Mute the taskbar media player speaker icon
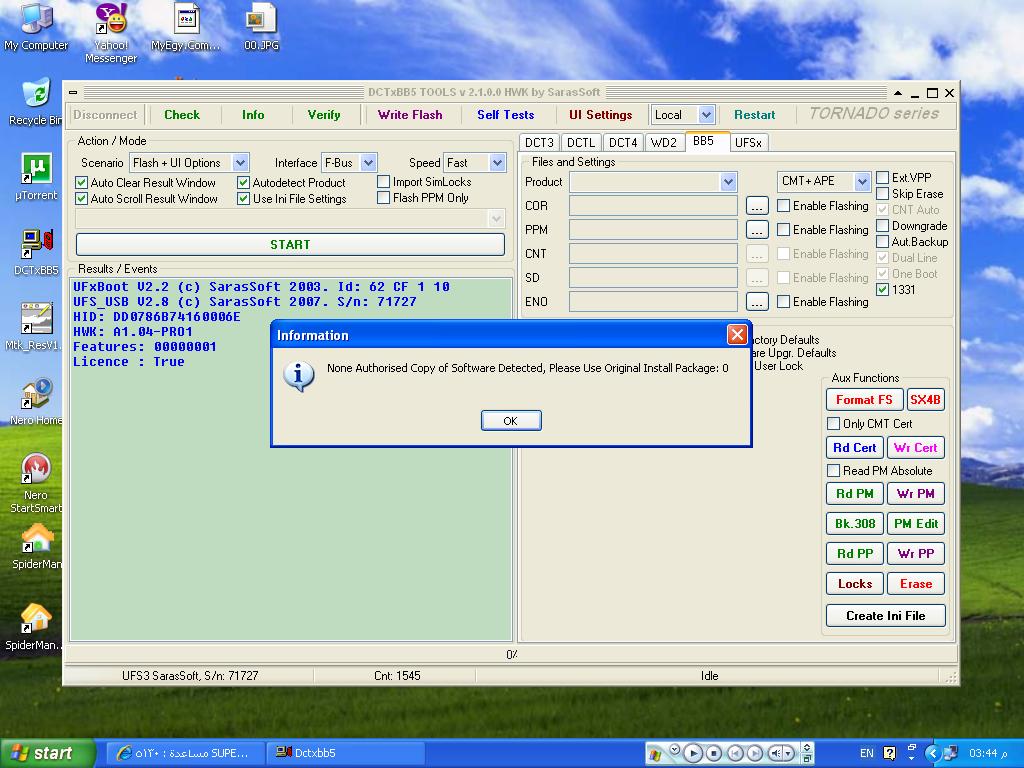The image size is (1024, 768). [776, 753]
